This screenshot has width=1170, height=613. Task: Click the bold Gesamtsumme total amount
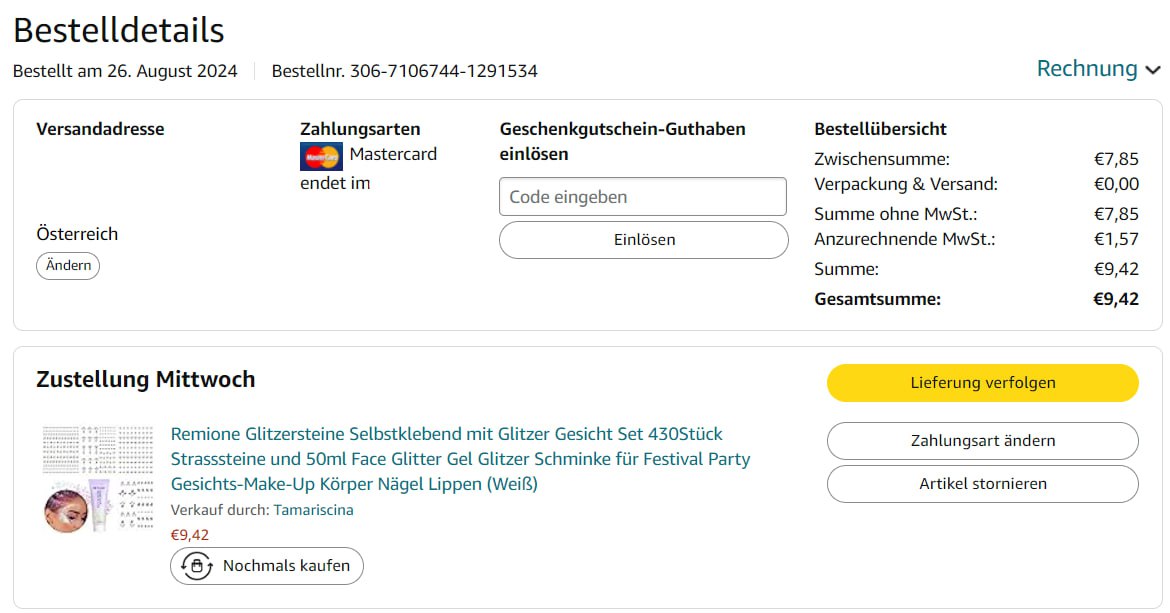pyautogui.click(x=1116, y=299)
